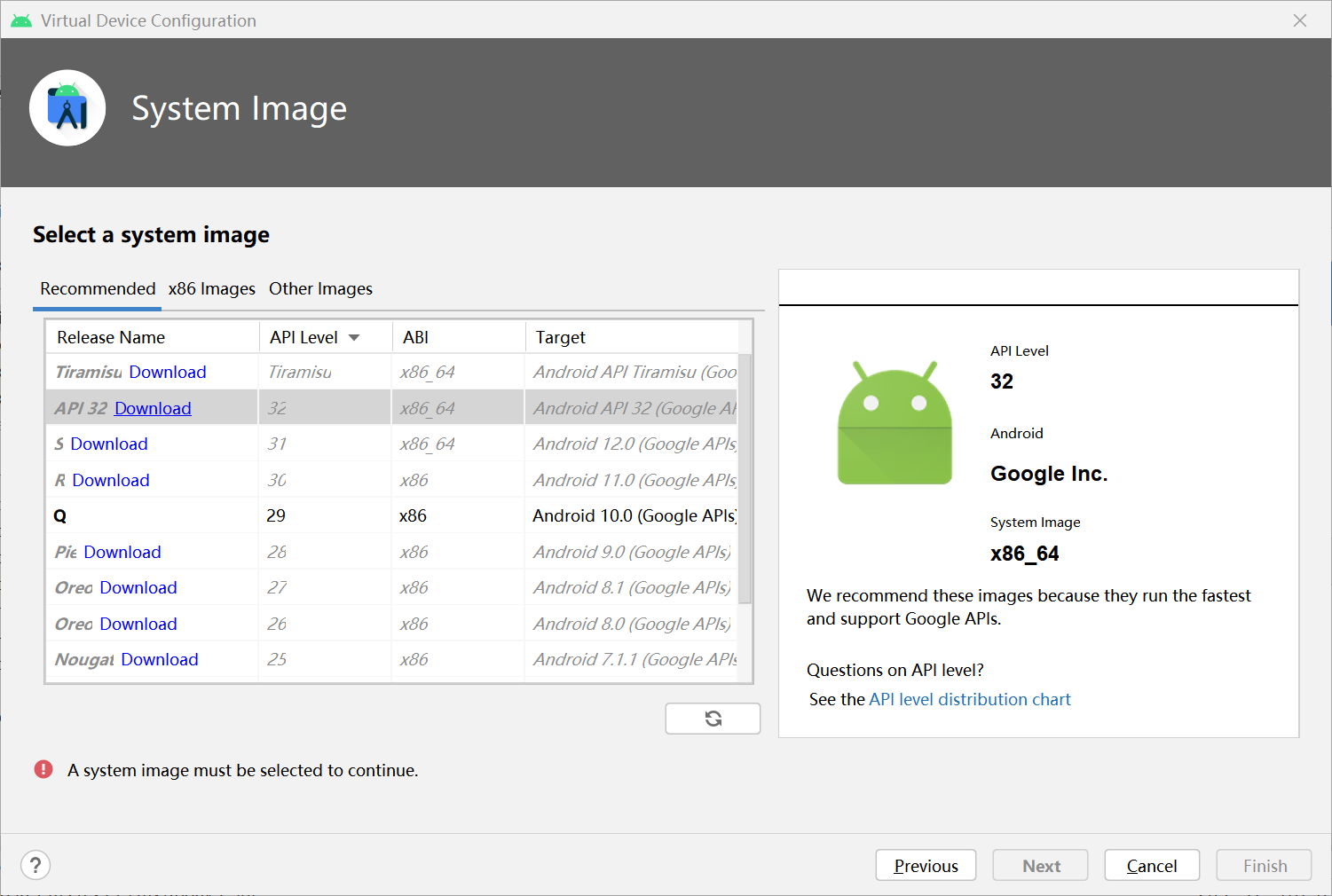Select the Q release row

pyautogui.click(x=391, y=515)
